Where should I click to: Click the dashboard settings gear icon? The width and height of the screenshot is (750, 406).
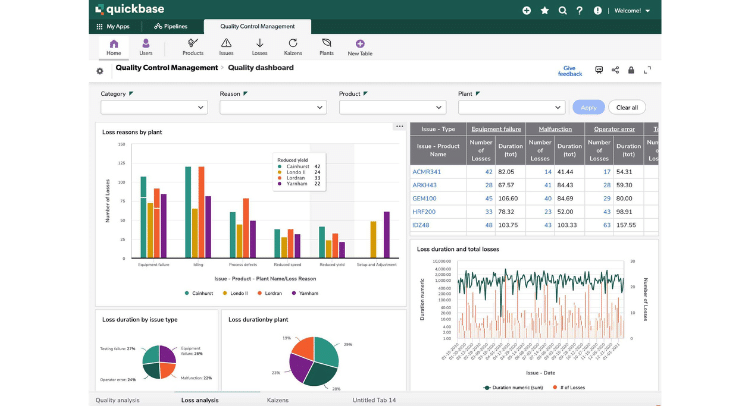point(100,71)
